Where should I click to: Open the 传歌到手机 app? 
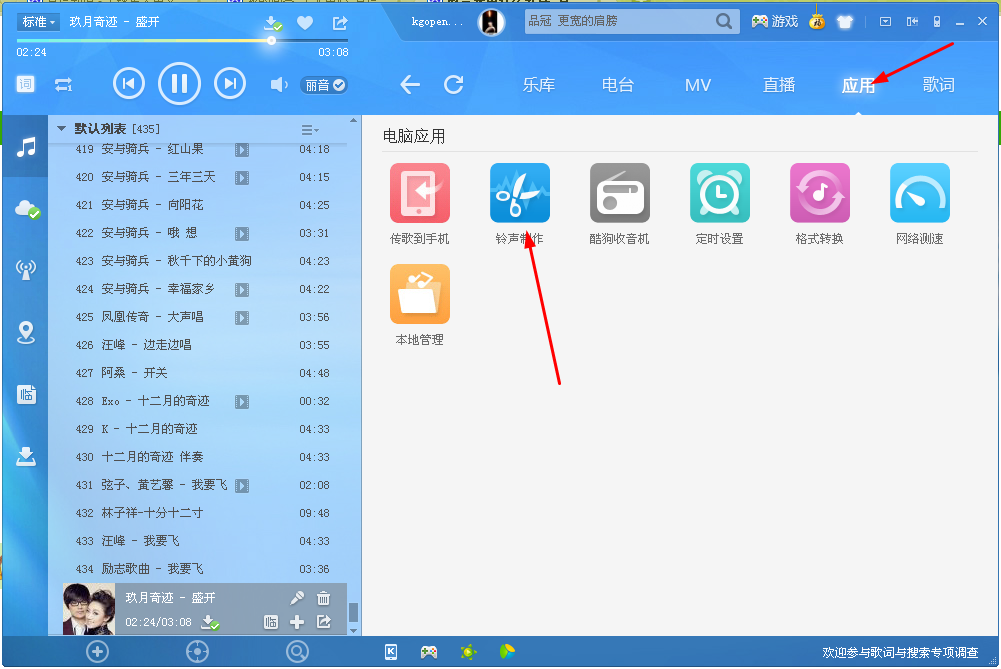tap(419, 193)
